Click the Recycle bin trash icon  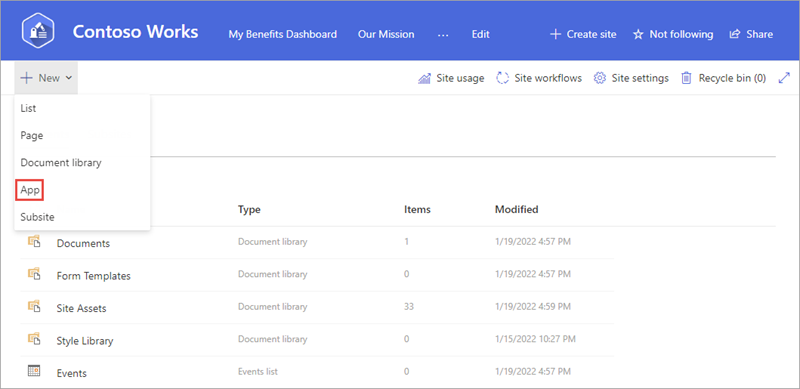coord(687,78)
